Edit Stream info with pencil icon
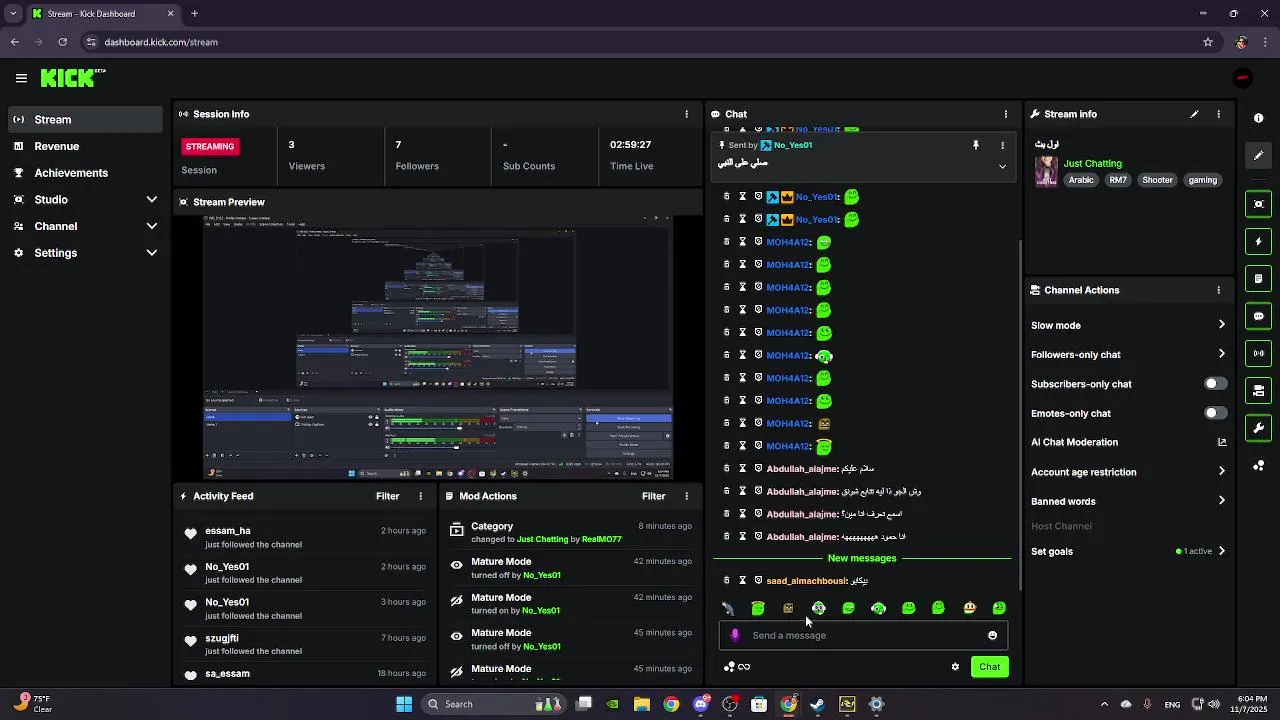This screenshot has height=720, width=1280. (1194, 114)
